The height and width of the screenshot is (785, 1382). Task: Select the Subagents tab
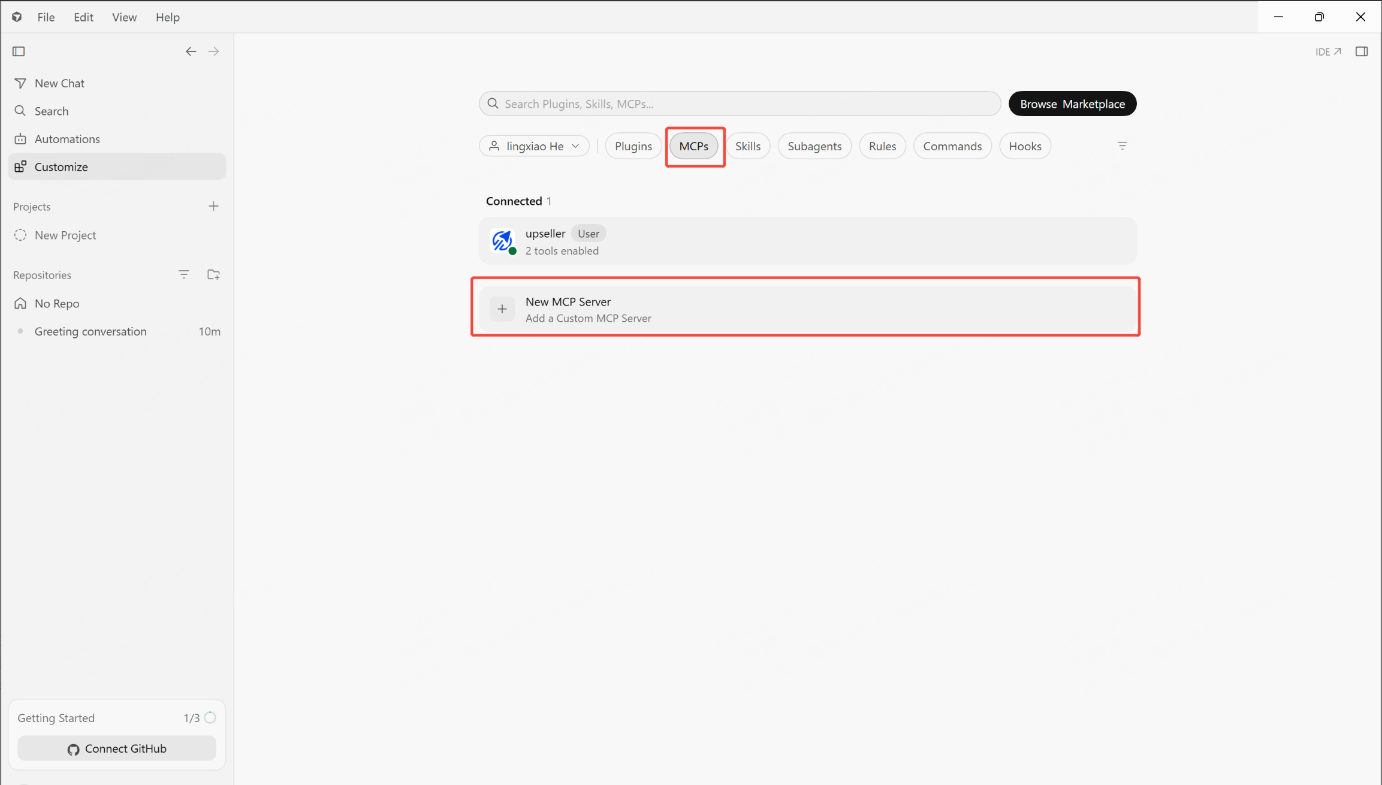(815, 146)
